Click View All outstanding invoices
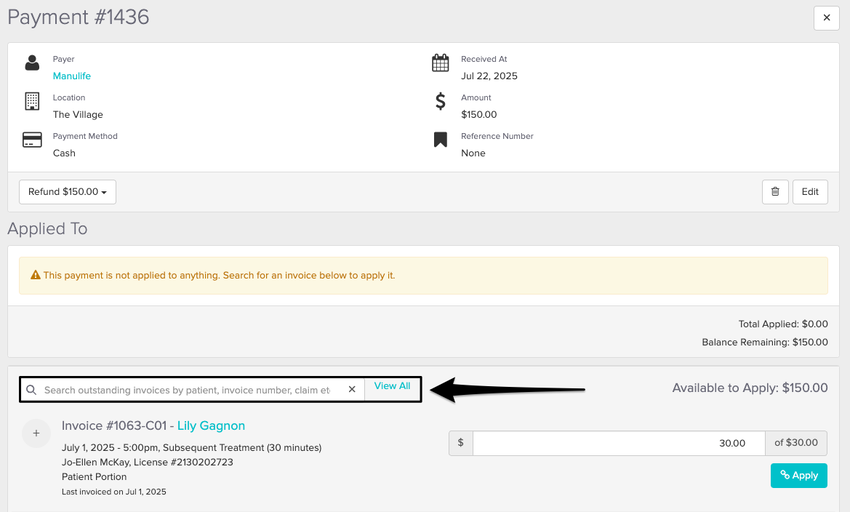The height and width of the screenshot is (512, 850). (392, 386)
